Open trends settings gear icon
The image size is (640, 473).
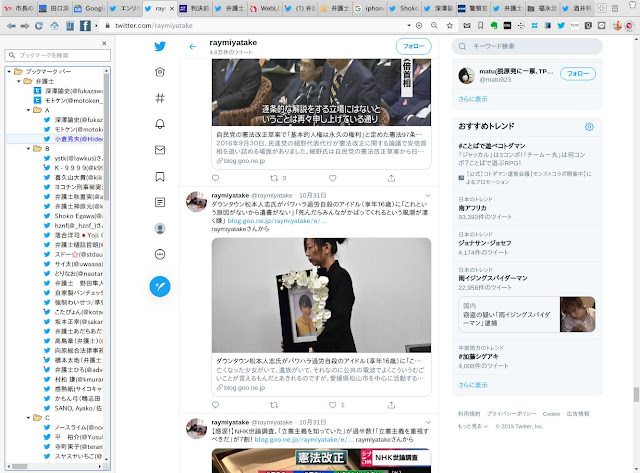[x=589, y=127]
